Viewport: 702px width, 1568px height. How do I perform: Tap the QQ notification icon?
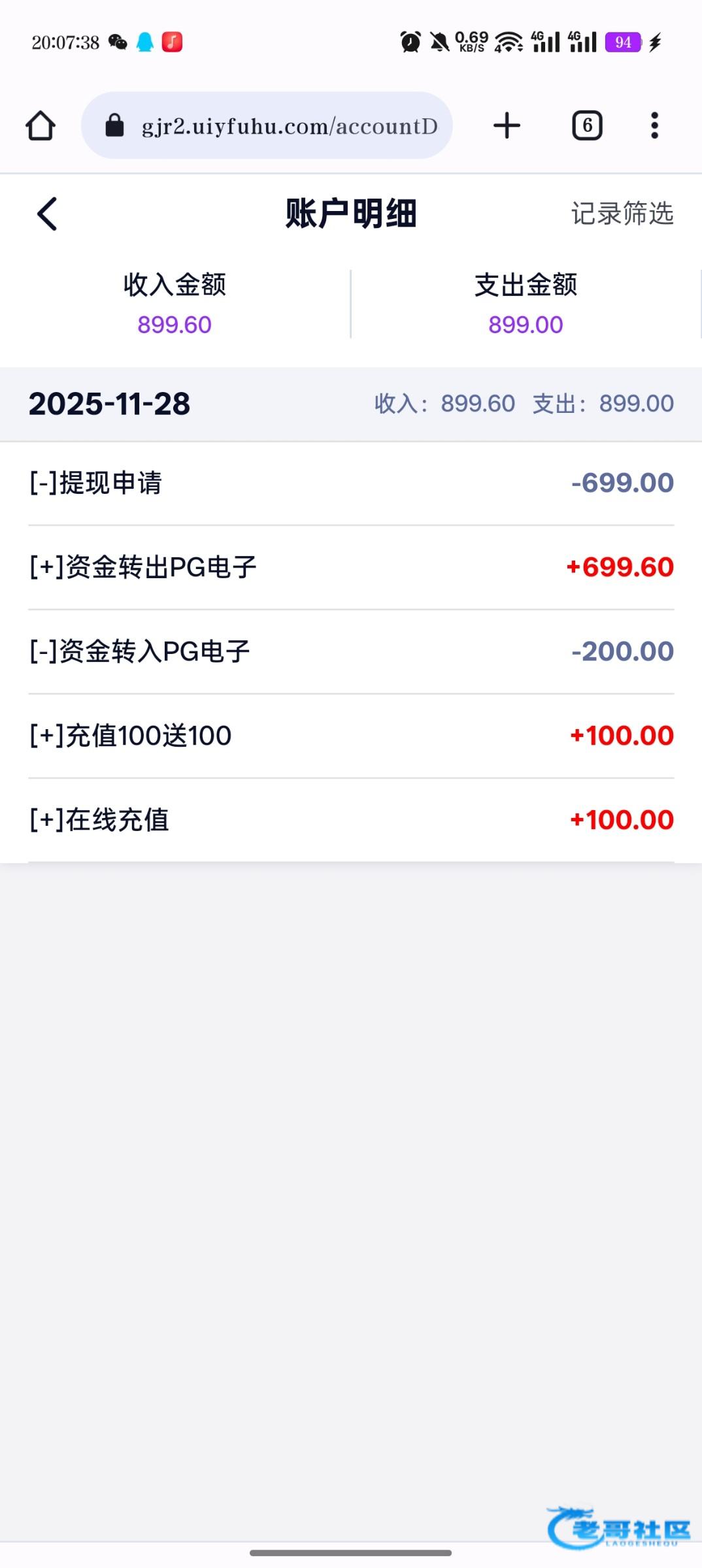click(145, 42)
